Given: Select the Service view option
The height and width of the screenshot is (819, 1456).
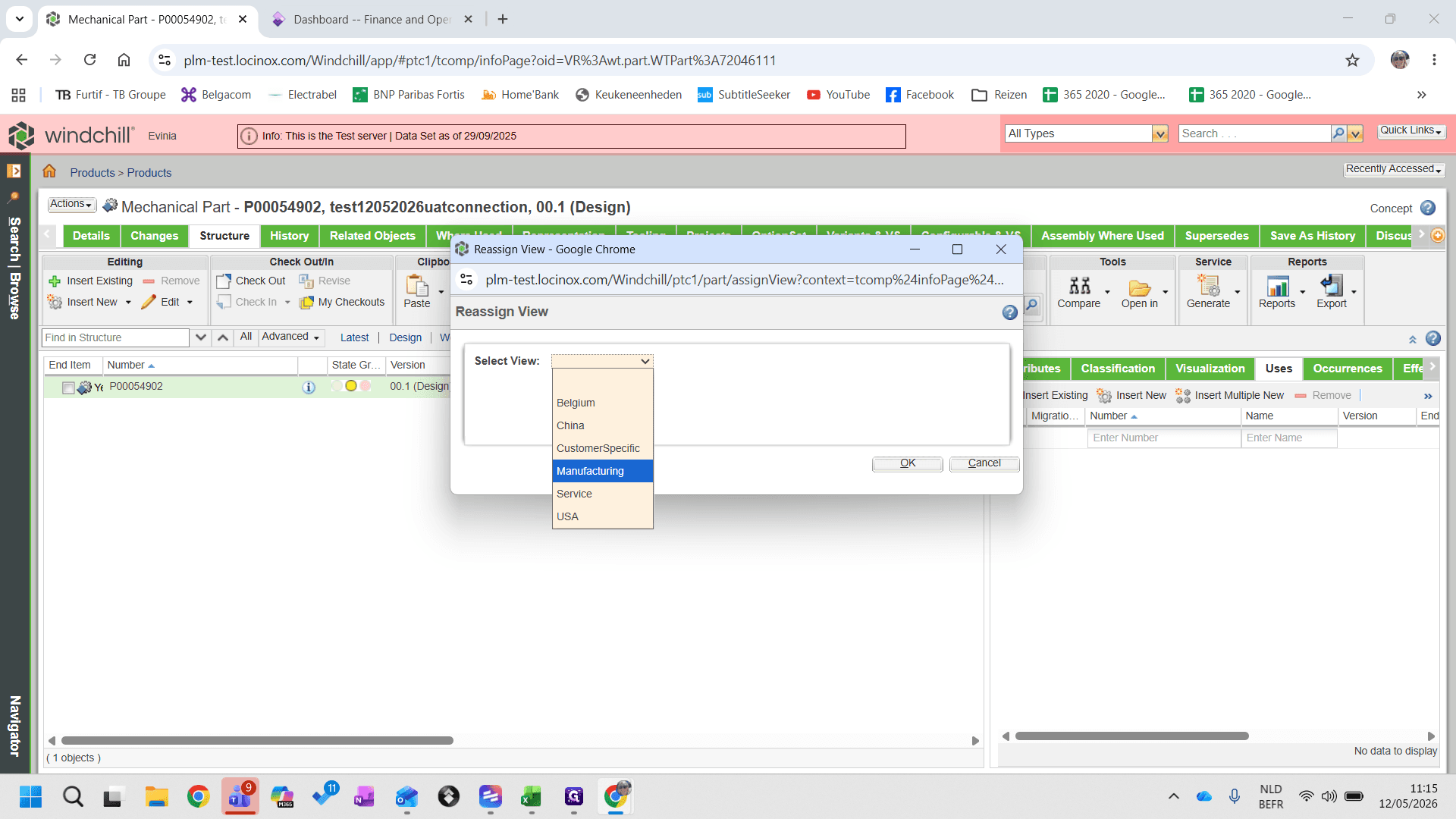Looking at the screenshot, I should click(603, 494).
